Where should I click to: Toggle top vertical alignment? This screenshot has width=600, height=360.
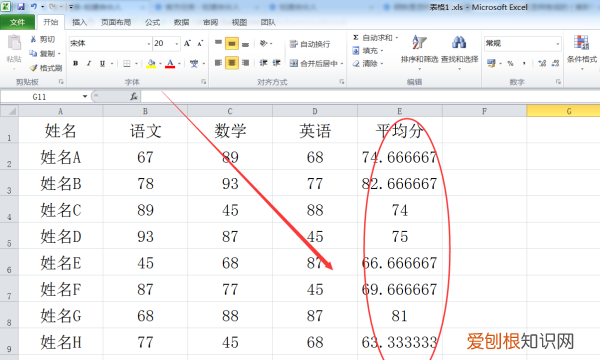pos(218,43)
